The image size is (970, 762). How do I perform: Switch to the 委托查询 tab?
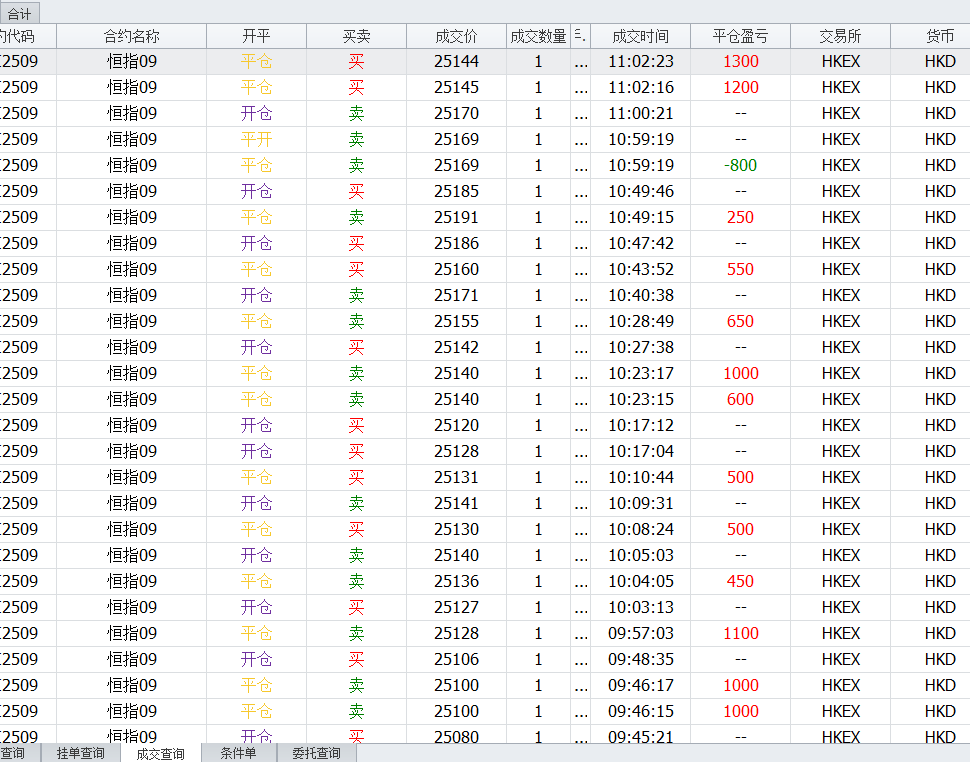click(x=315, y=753)
